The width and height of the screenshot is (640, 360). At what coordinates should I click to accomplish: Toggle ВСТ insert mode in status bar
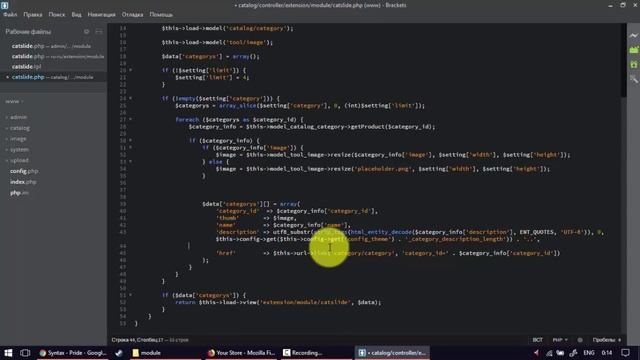click(x=538, y=340)
